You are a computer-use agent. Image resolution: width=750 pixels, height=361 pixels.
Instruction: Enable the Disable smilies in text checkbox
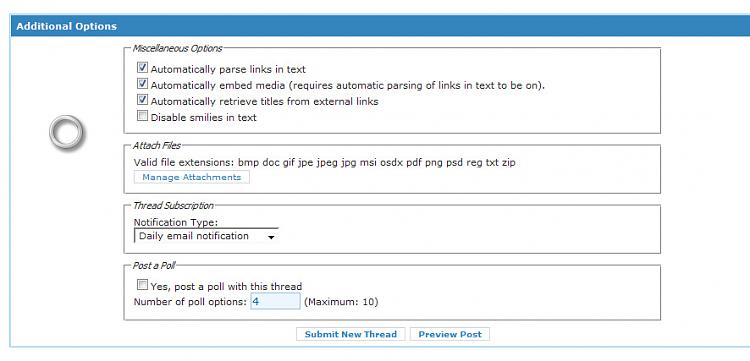coord(142,115)
